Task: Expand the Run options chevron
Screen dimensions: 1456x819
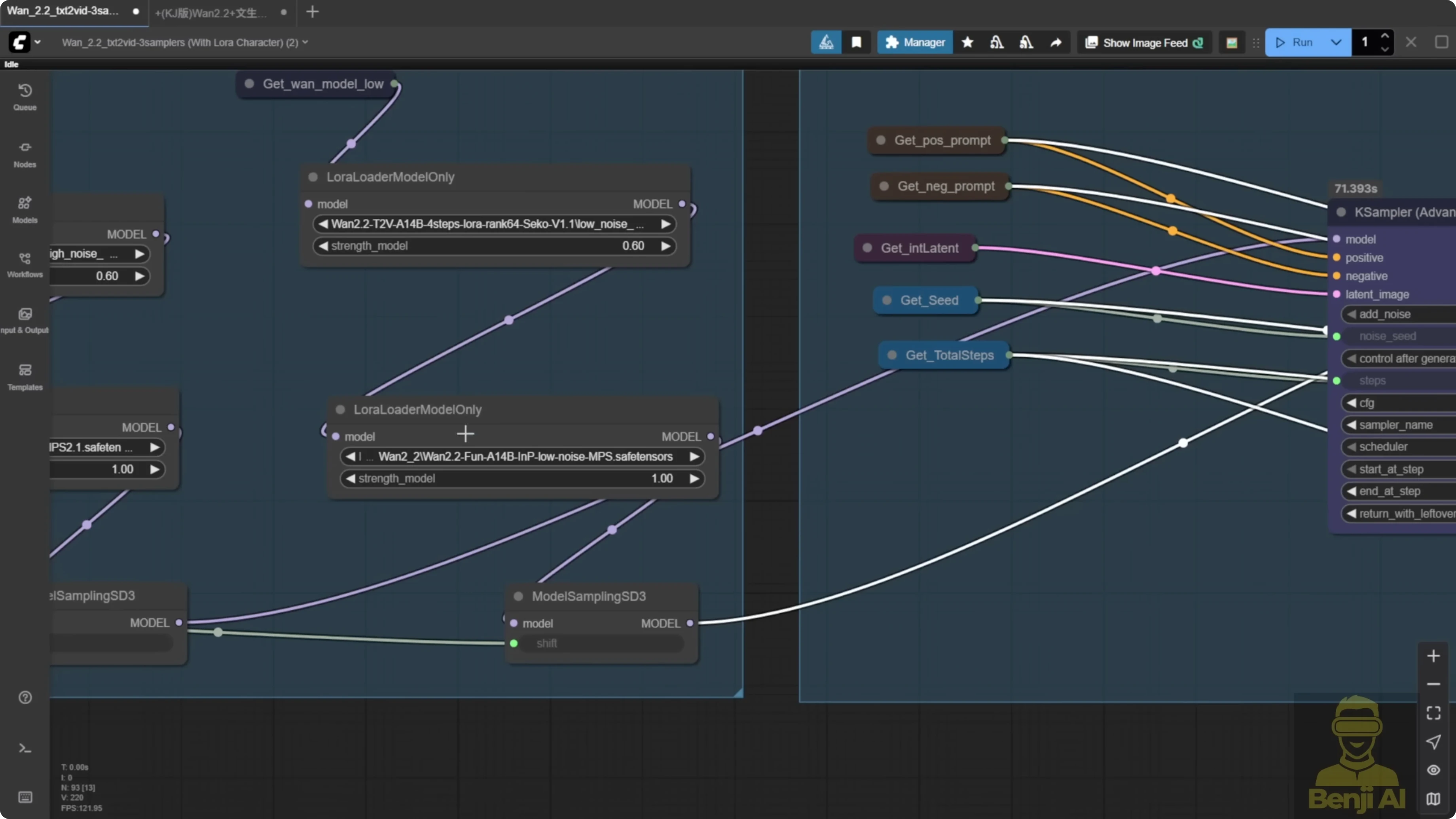Action: click(x=1336, y=42)
